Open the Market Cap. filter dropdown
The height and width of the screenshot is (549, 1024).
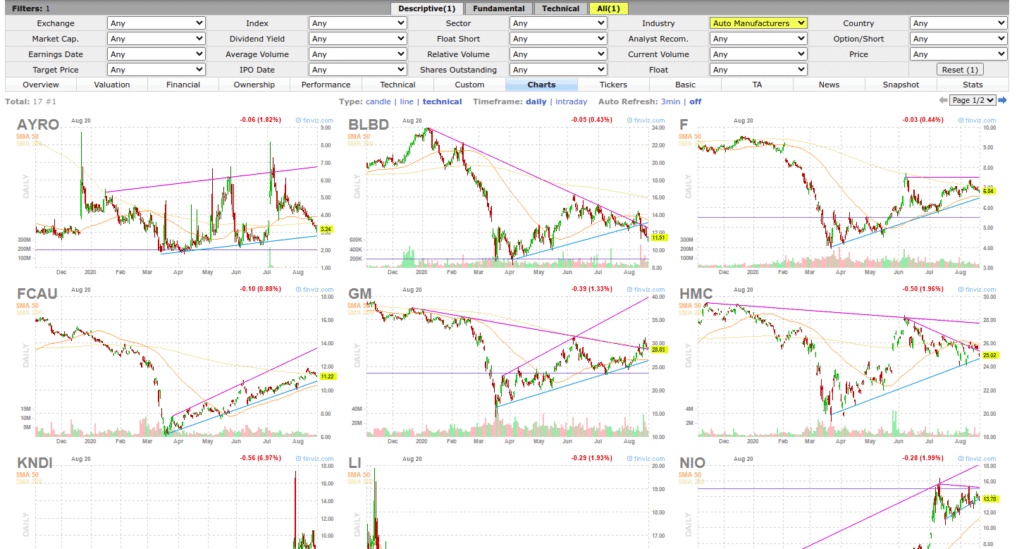coord(156,39)
